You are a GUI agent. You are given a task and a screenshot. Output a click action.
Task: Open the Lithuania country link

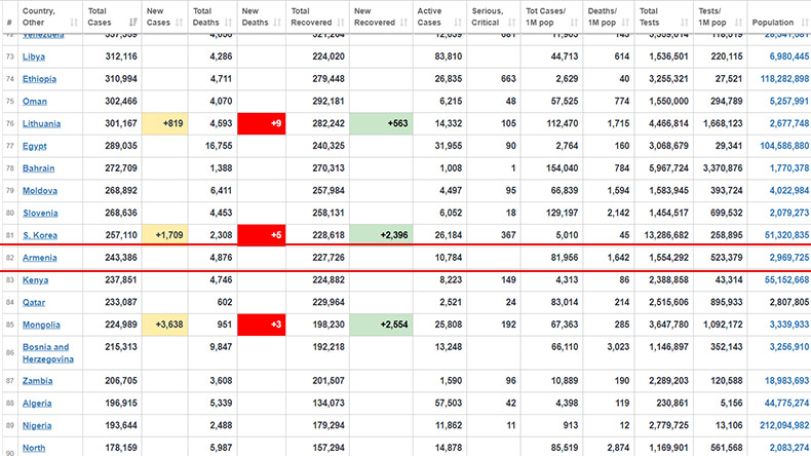point(41,124)
